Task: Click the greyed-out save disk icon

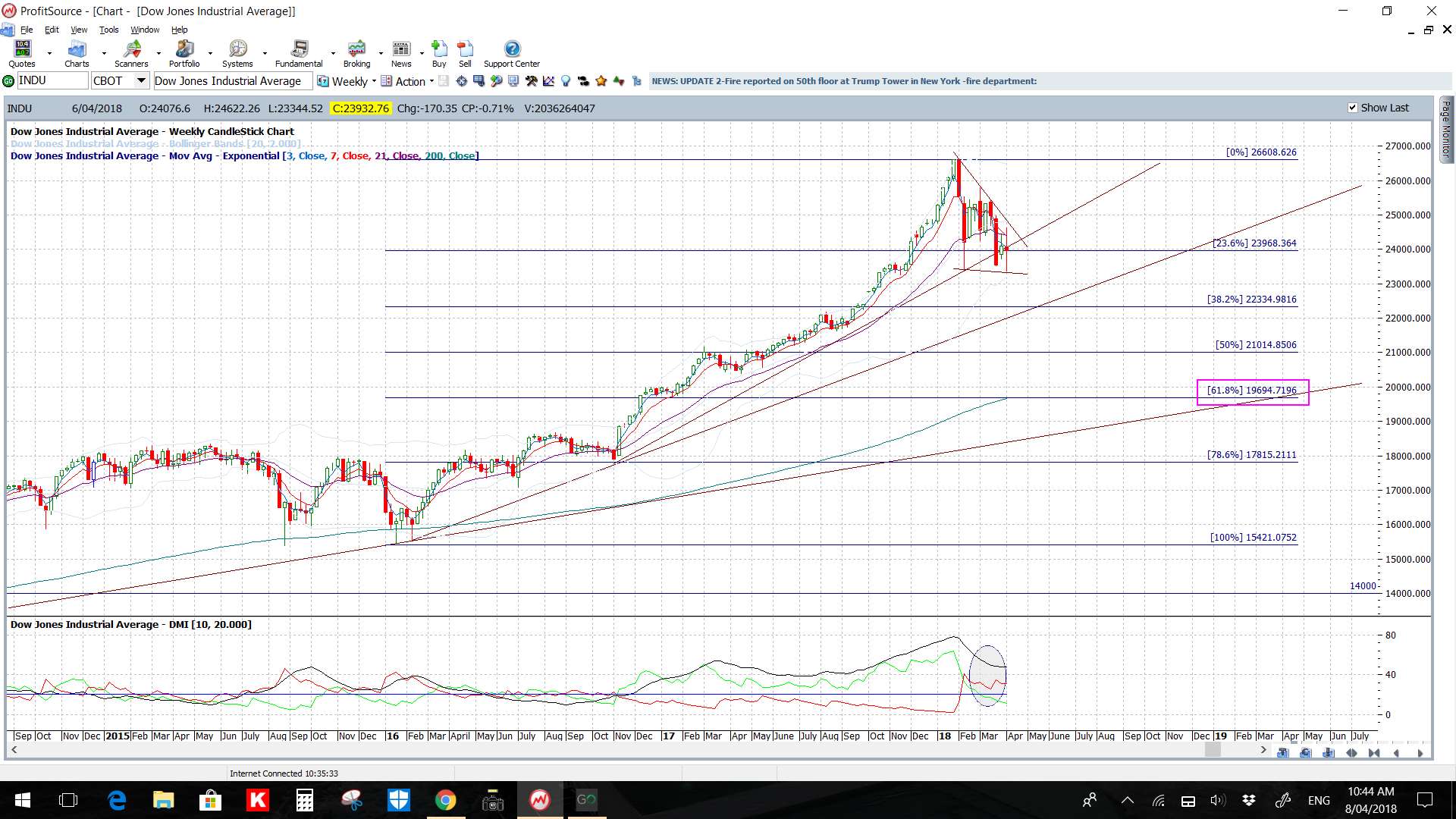Action: tap(444, 81)
